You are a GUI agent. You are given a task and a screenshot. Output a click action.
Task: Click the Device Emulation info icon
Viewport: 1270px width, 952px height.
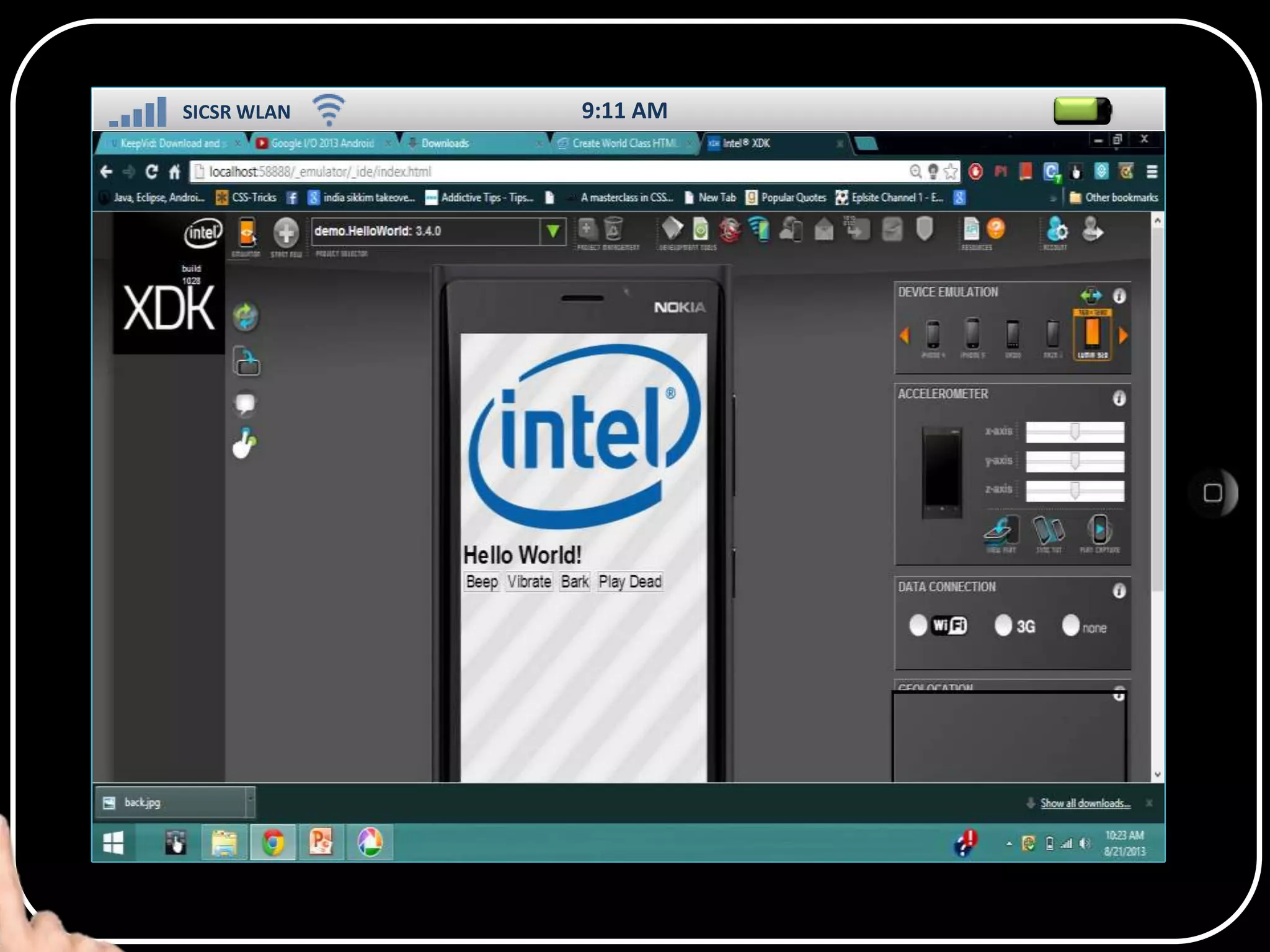click(1119, 296)
